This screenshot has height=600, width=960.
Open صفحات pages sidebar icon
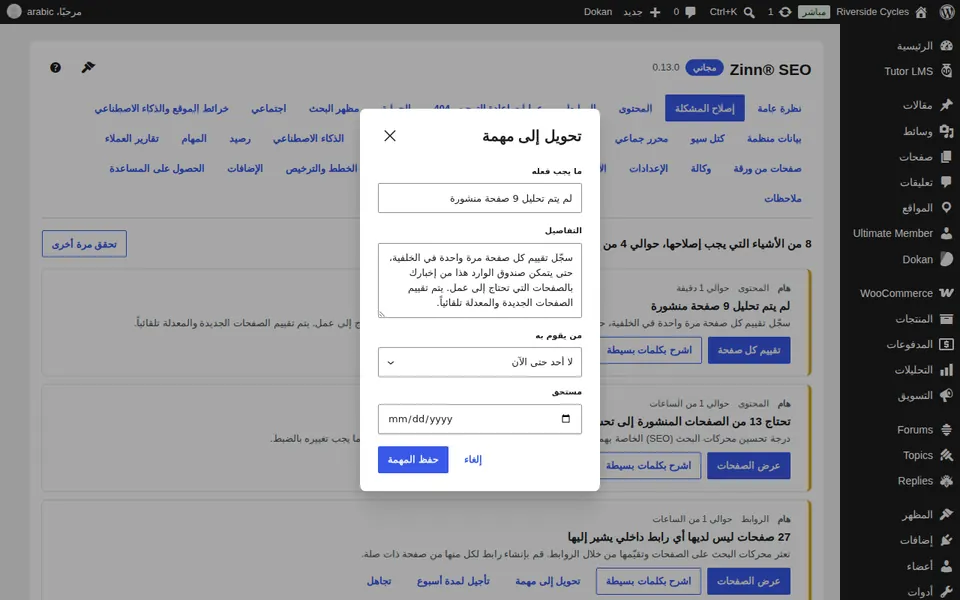pyautogui.click(x=947, y=157)
